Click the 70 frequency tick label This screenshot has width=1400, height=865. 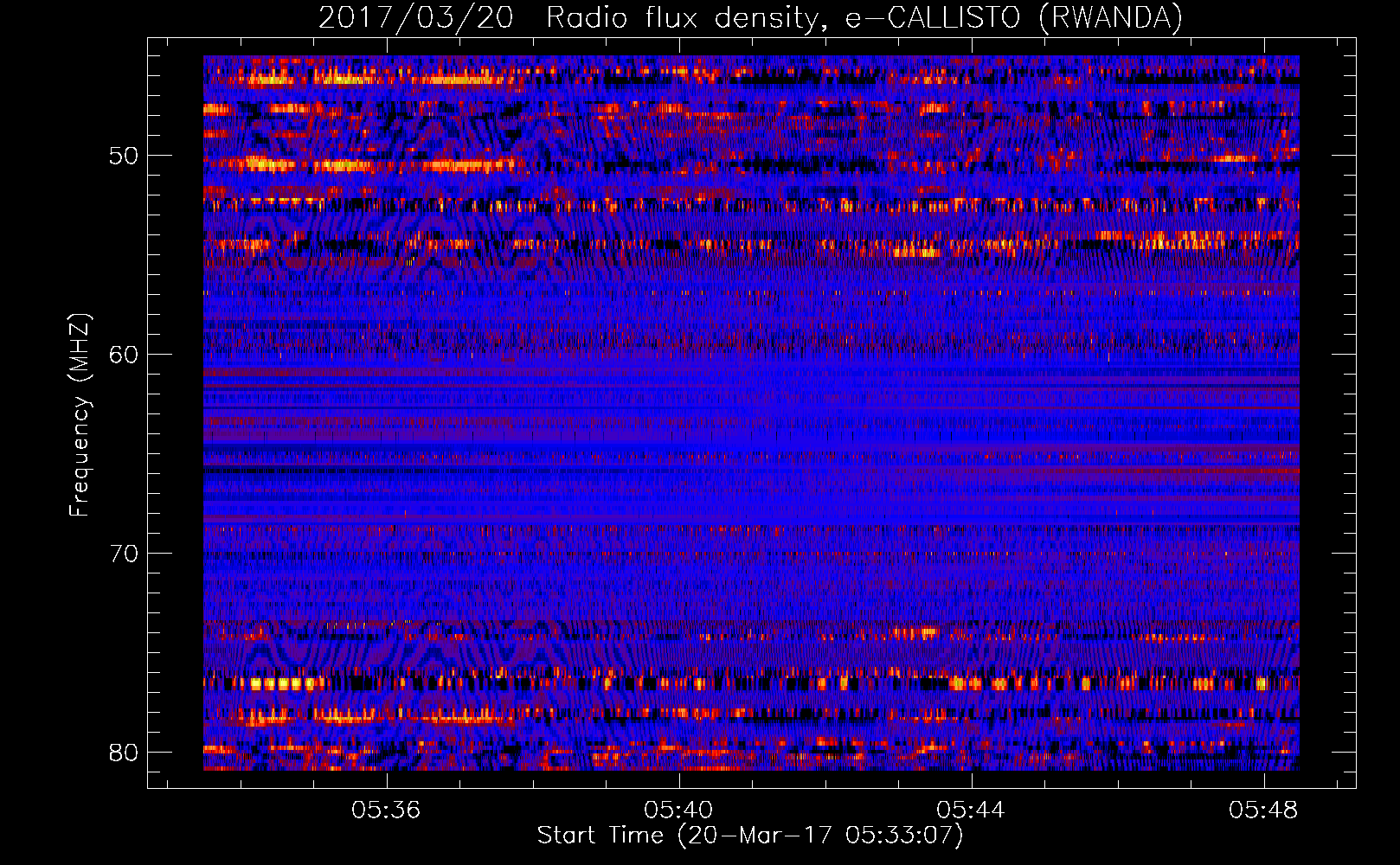[x=124, y=554]
